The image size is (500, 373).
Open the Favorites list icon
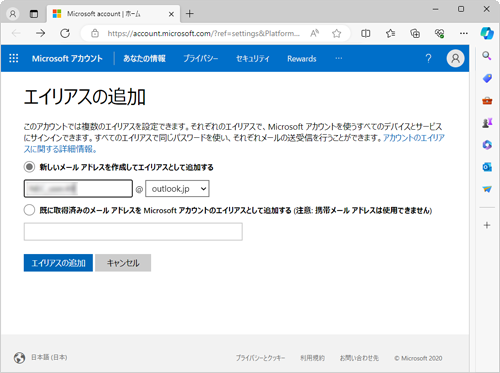tap(390, 33)
